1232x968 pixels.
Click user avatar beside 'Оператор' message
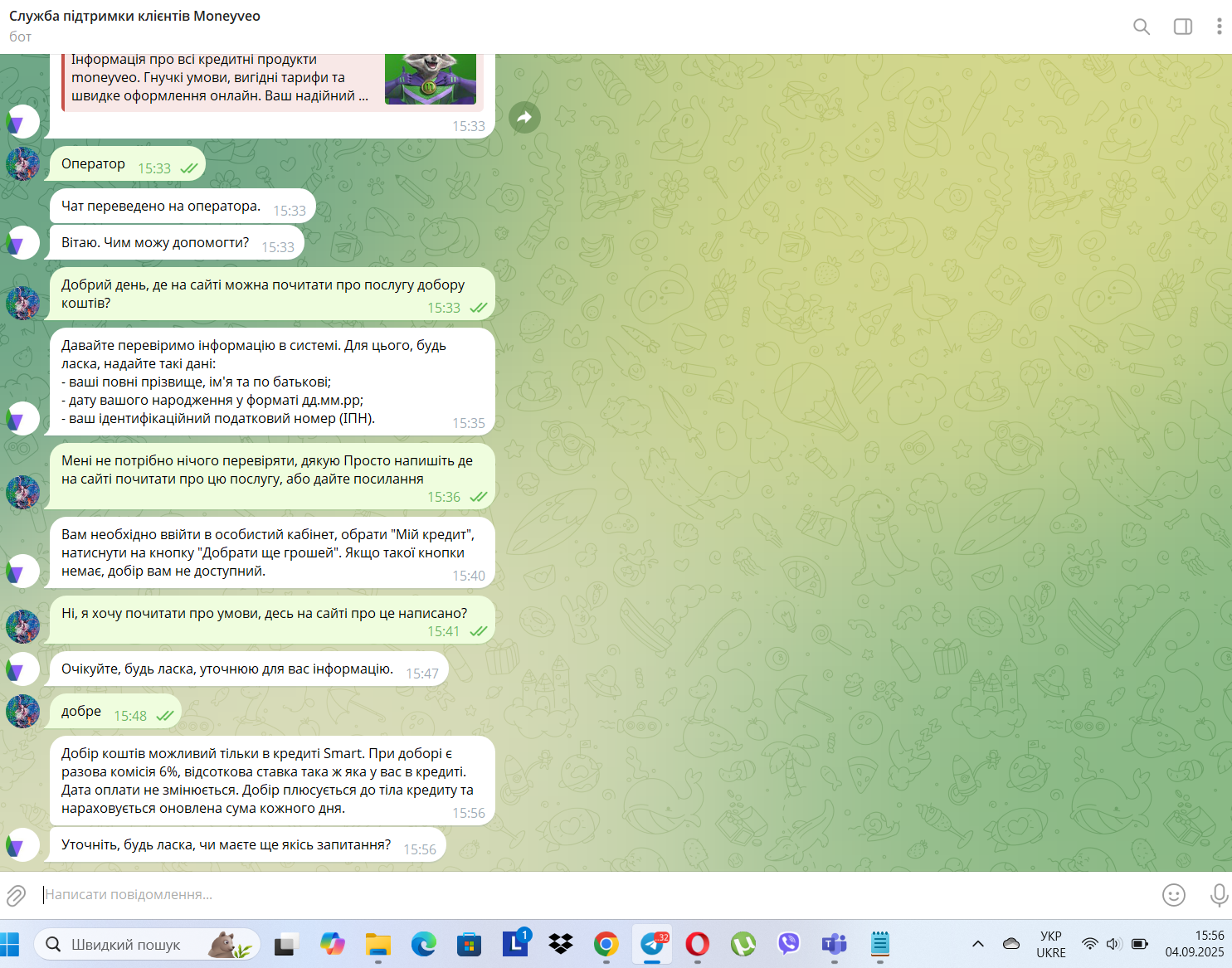tap(22, 164)
